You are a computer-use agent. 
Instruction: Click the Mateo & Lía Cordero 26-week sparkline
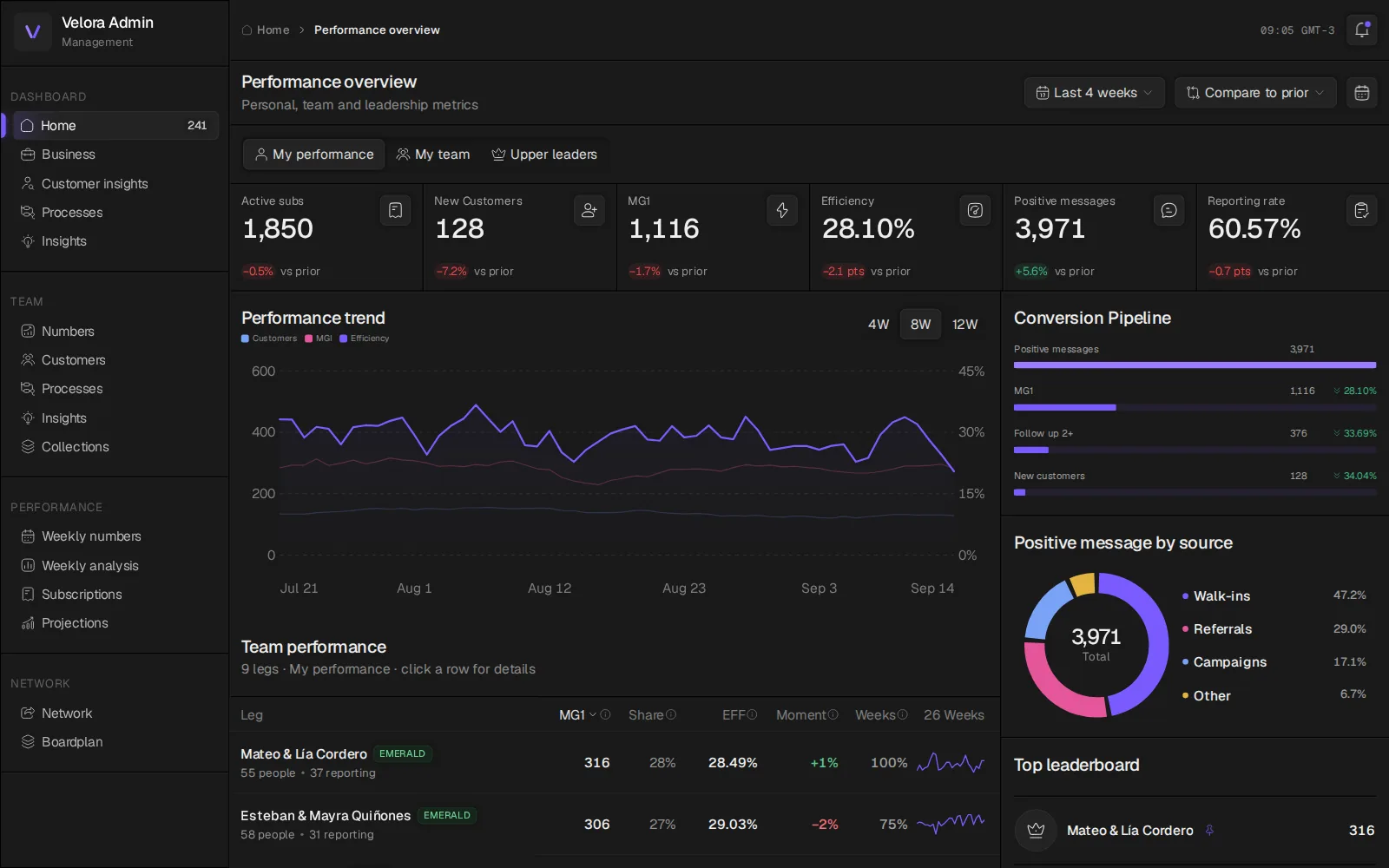pyautogui.click(x=951, y=763)
